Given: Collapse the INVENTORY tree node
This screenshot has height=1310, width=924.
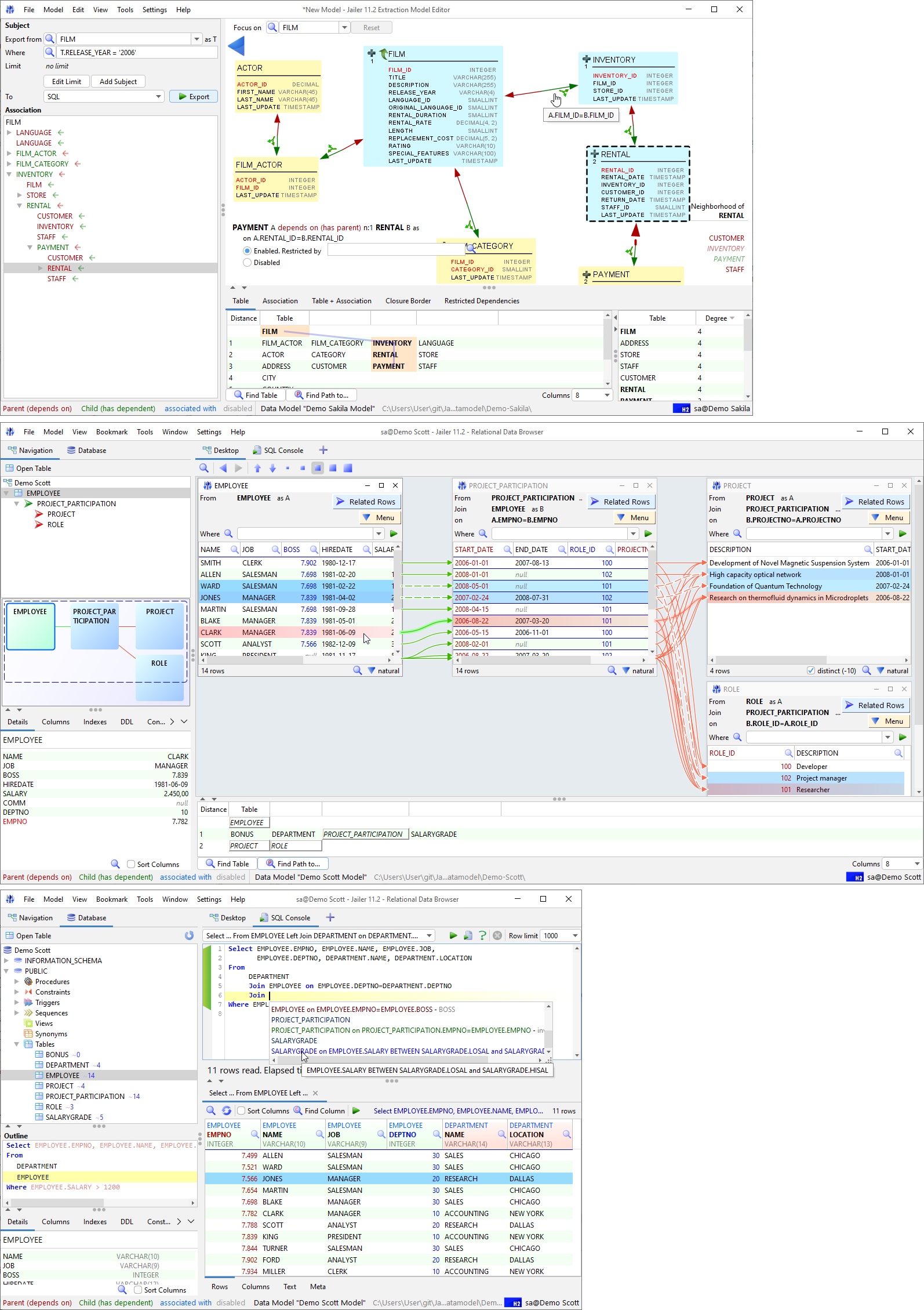Looking at the screenshot, I should [x=9, y=175].
